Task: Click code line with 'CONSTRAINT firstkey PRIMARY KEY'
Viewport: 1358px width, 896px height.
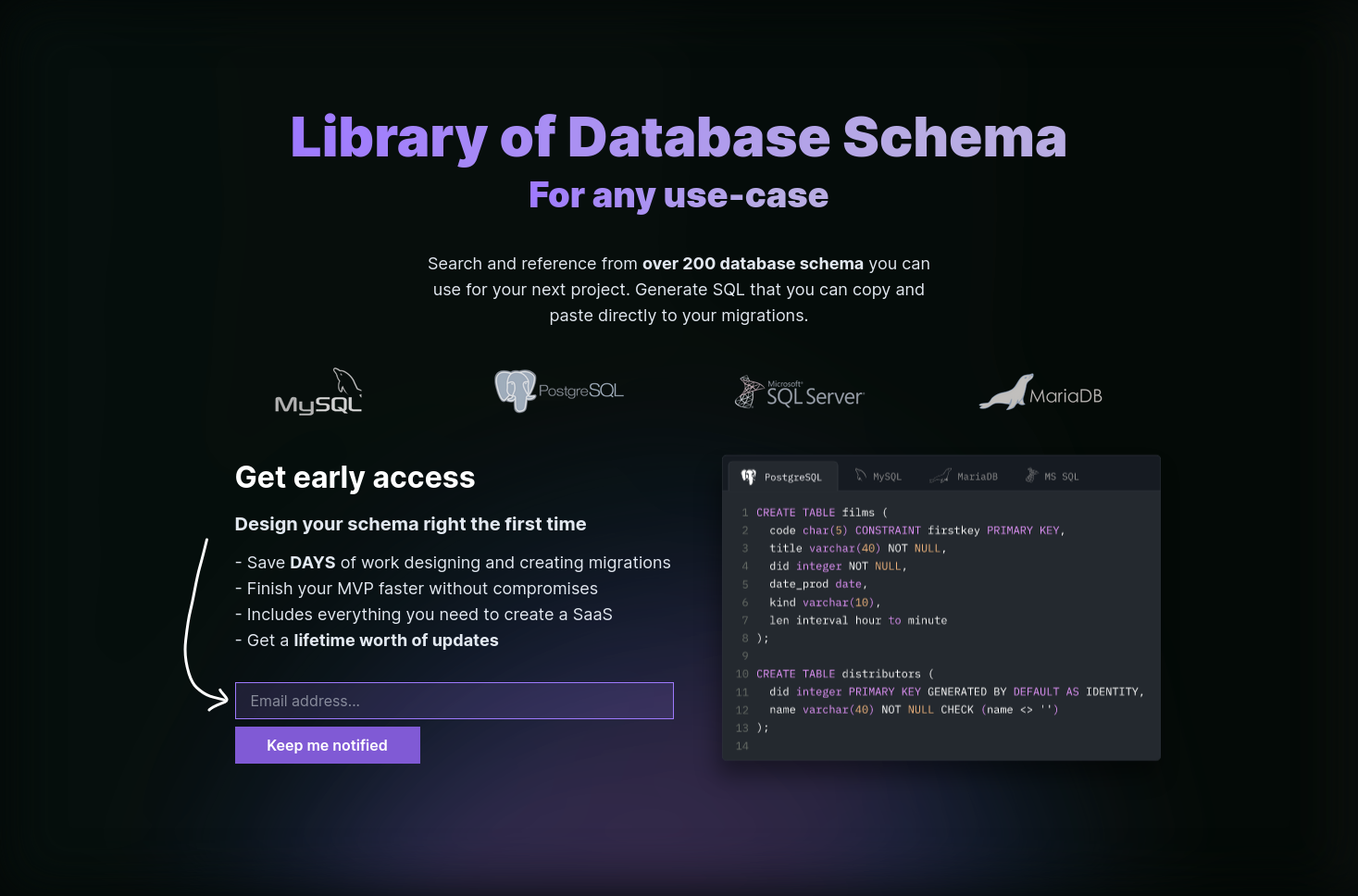Action: click(x=917, y=530)
